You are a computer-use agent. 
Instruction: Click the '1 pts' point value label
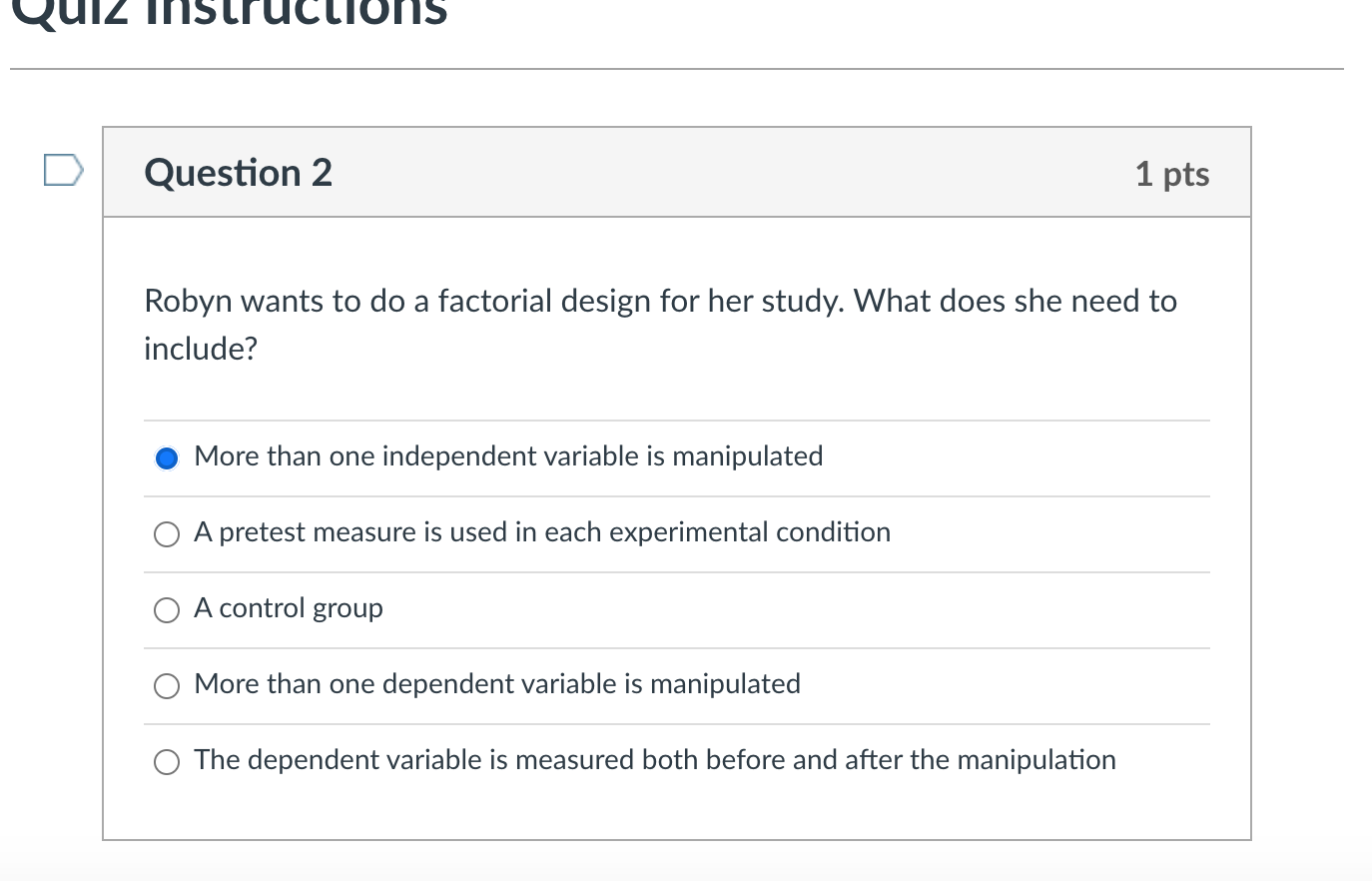1171,174
